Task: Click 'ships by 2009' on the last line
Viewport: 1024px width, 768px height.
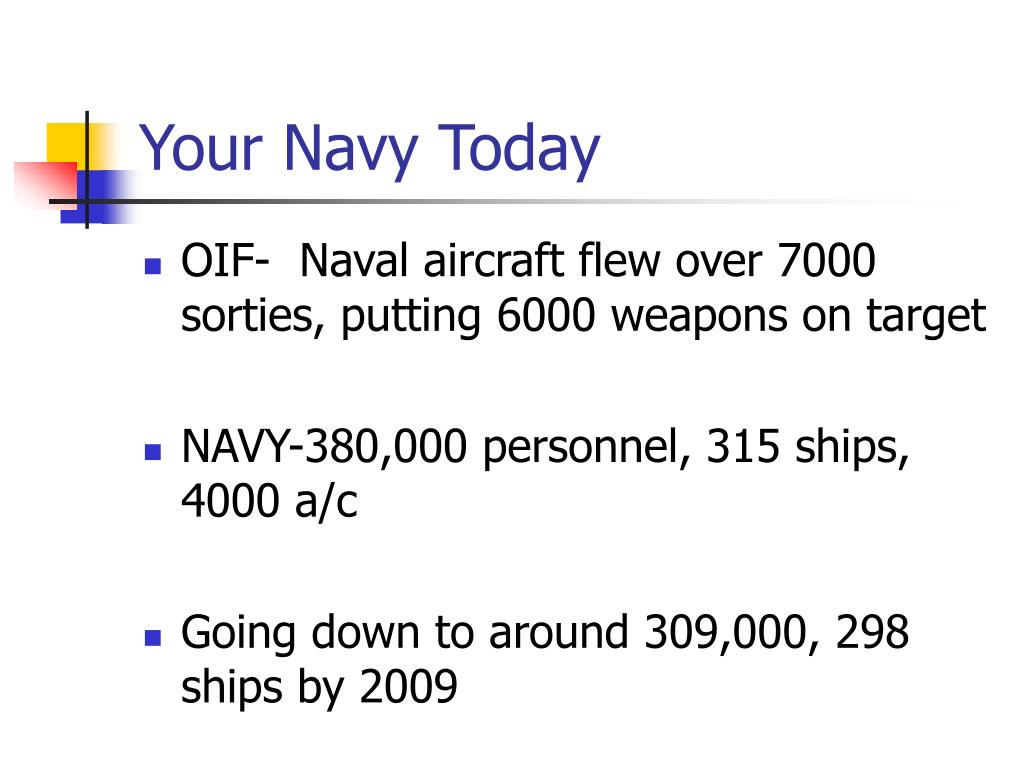Action: (x=319, y=688)
